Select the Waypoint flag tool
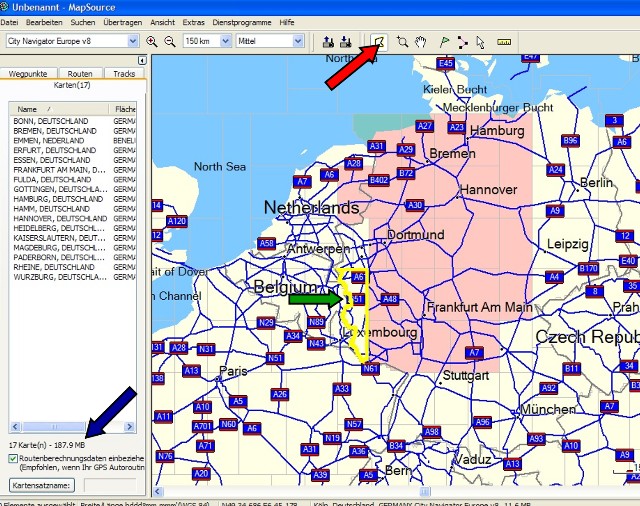The width and height of the screenshot is (640, 506). pos(444,41)
